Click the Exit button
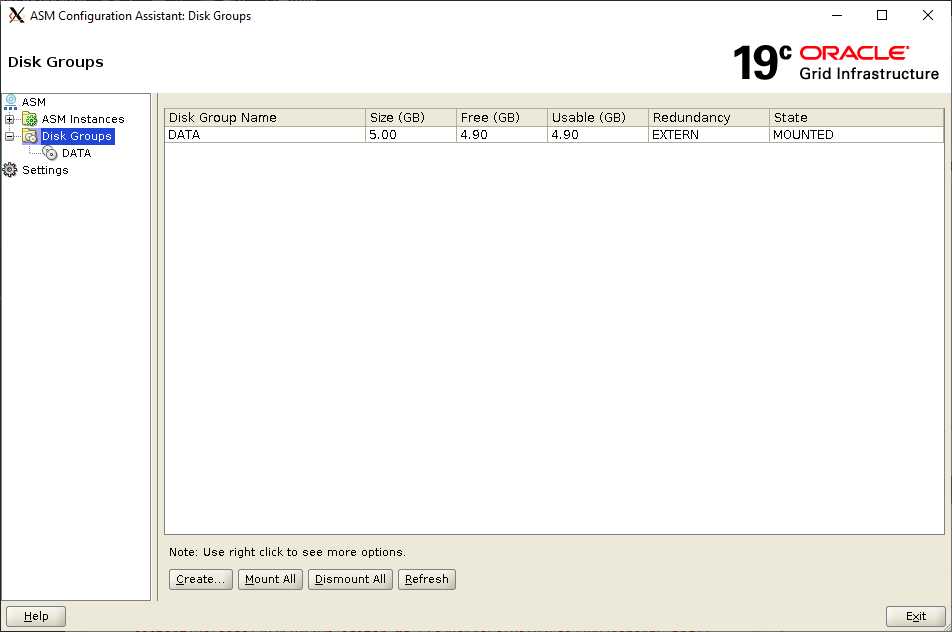Screen dimensions: 952x632 pyautogui.click(x=916, y=616)
